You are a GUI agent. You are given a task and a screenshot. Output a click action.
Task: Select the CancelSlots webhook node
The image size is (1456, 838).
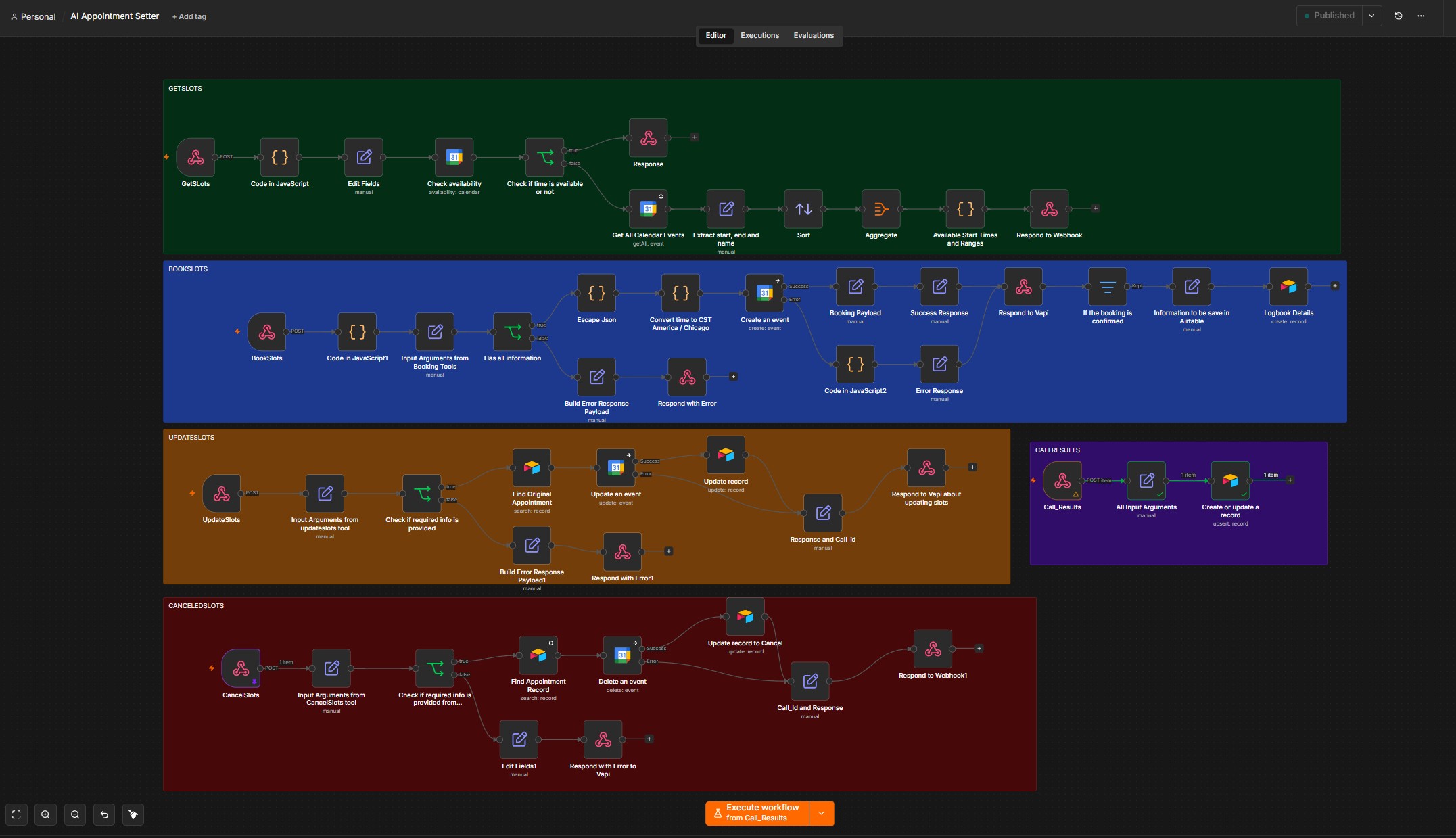241,669
